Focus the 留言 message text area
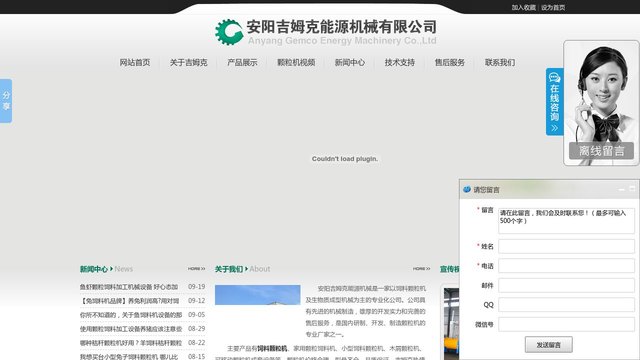The height and width of the screenshot is (360, 640). [566, 221]
